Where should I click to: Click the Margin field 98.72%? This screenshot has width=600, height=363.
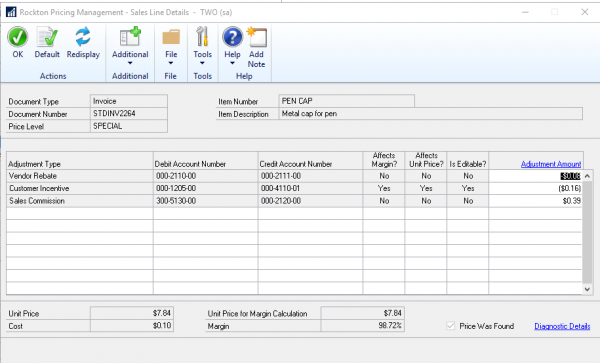tap(363, 326)
